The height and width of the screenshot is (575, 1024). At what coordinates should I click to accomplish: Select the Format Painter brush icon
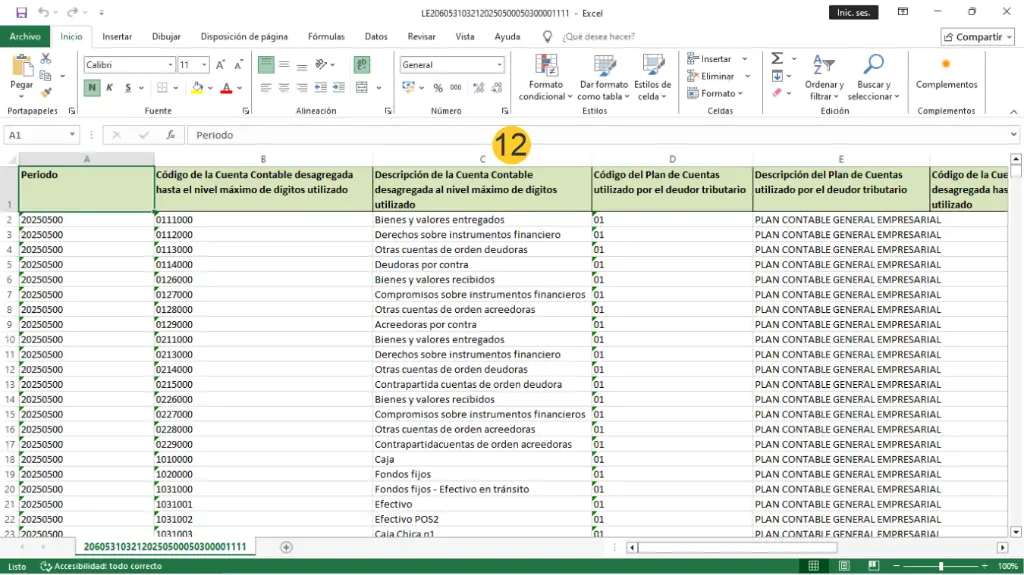(x=46, y=92)
